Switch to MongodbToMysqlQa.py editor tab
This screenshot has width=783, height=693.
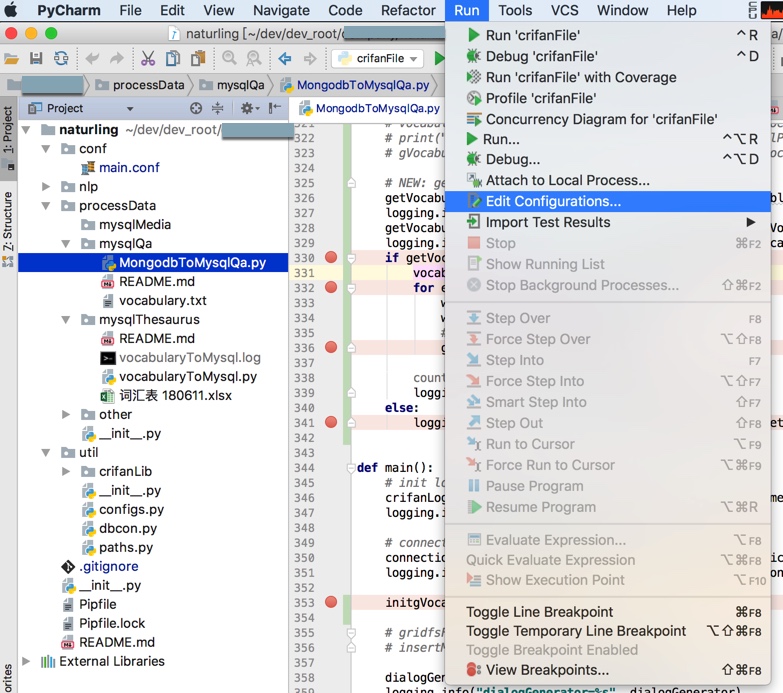click(370, 108)
